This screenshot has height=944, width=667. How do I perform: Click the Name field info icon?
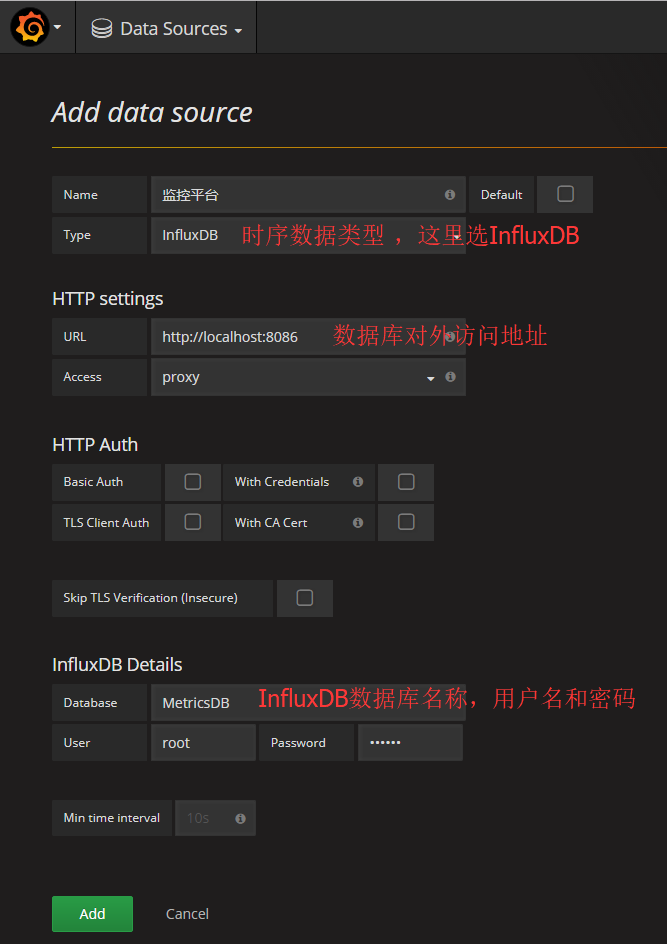click(x=450, y=194)
